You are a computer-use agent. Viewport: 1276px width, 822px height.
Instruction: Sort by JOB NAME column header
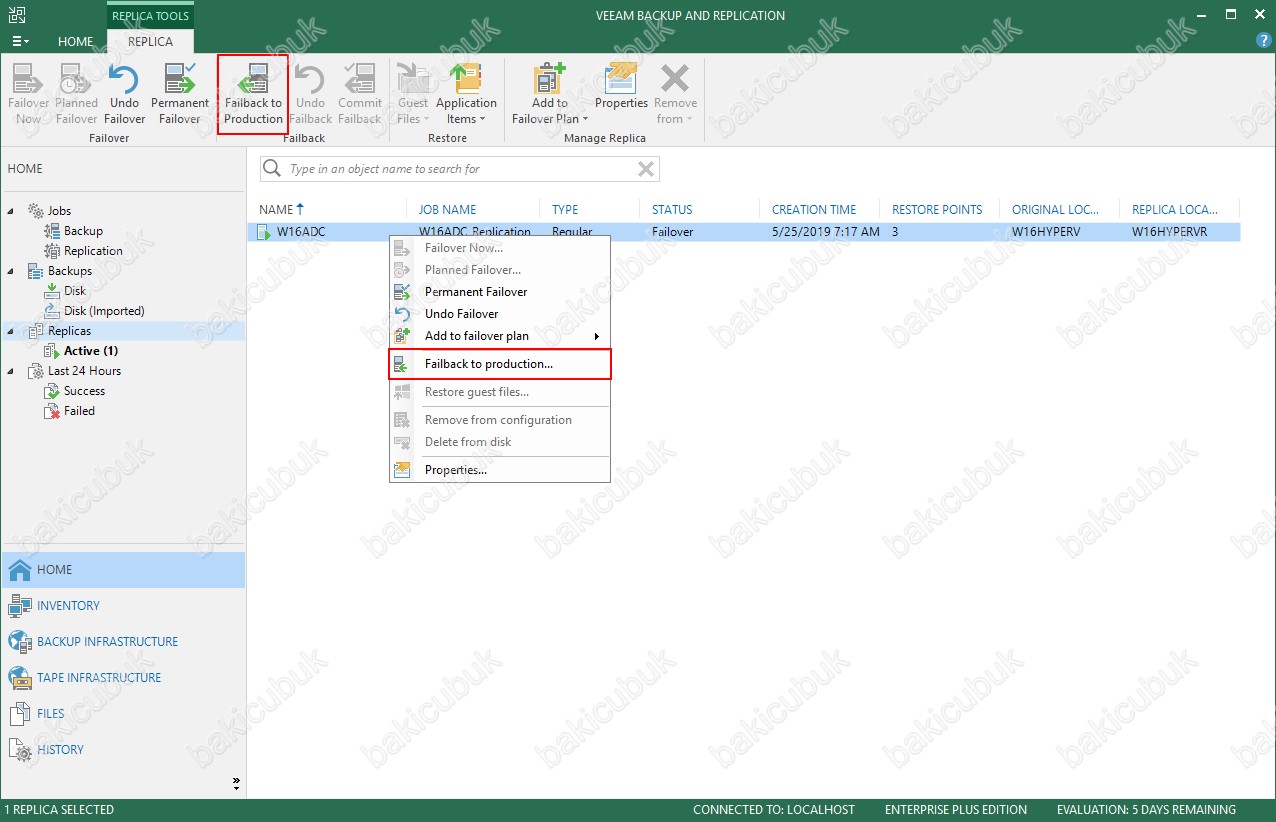click(447, 210)
